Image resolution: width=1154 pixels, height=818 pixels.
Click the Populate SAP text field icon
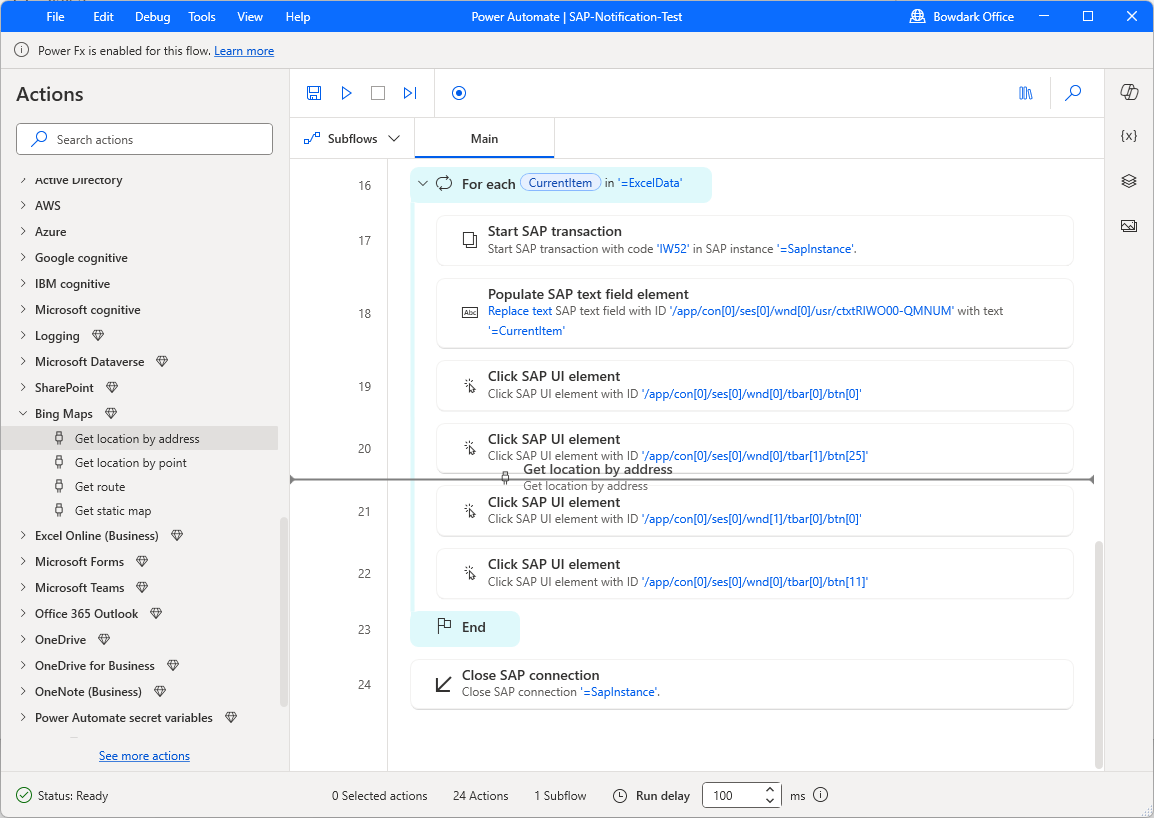(x=470, y=312)
